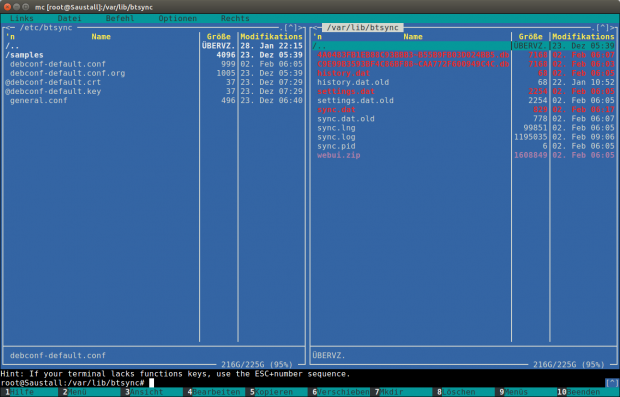Select the /samples directory in left panel
This screenshot has width=620, height=397.
click(154, 55)
